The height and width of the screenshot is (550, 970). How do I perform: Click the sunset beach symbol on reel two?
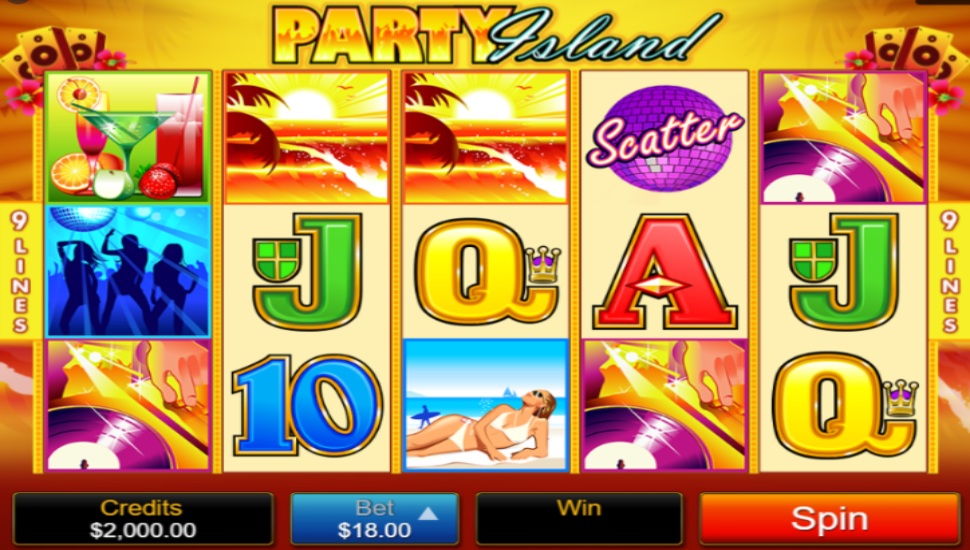307,137
